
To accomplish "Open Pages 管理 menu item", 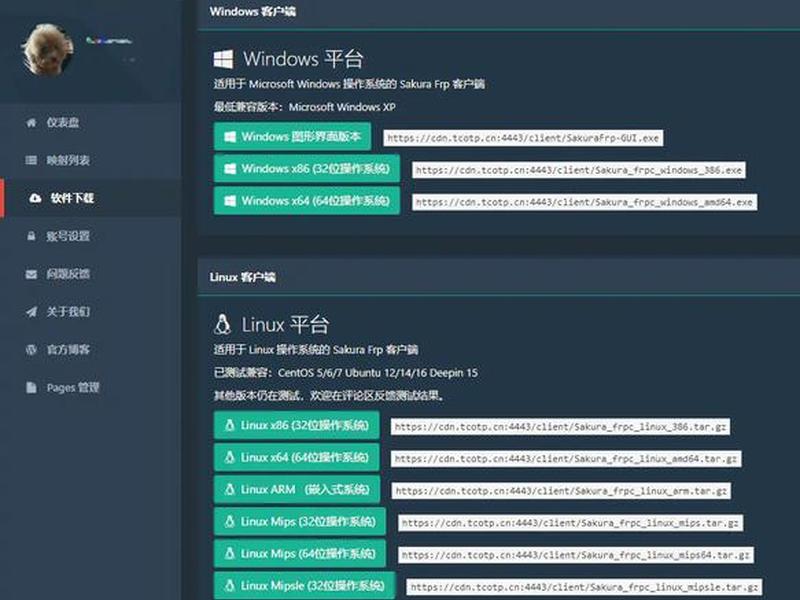I will pyautogui.click(x=91, y=387).
